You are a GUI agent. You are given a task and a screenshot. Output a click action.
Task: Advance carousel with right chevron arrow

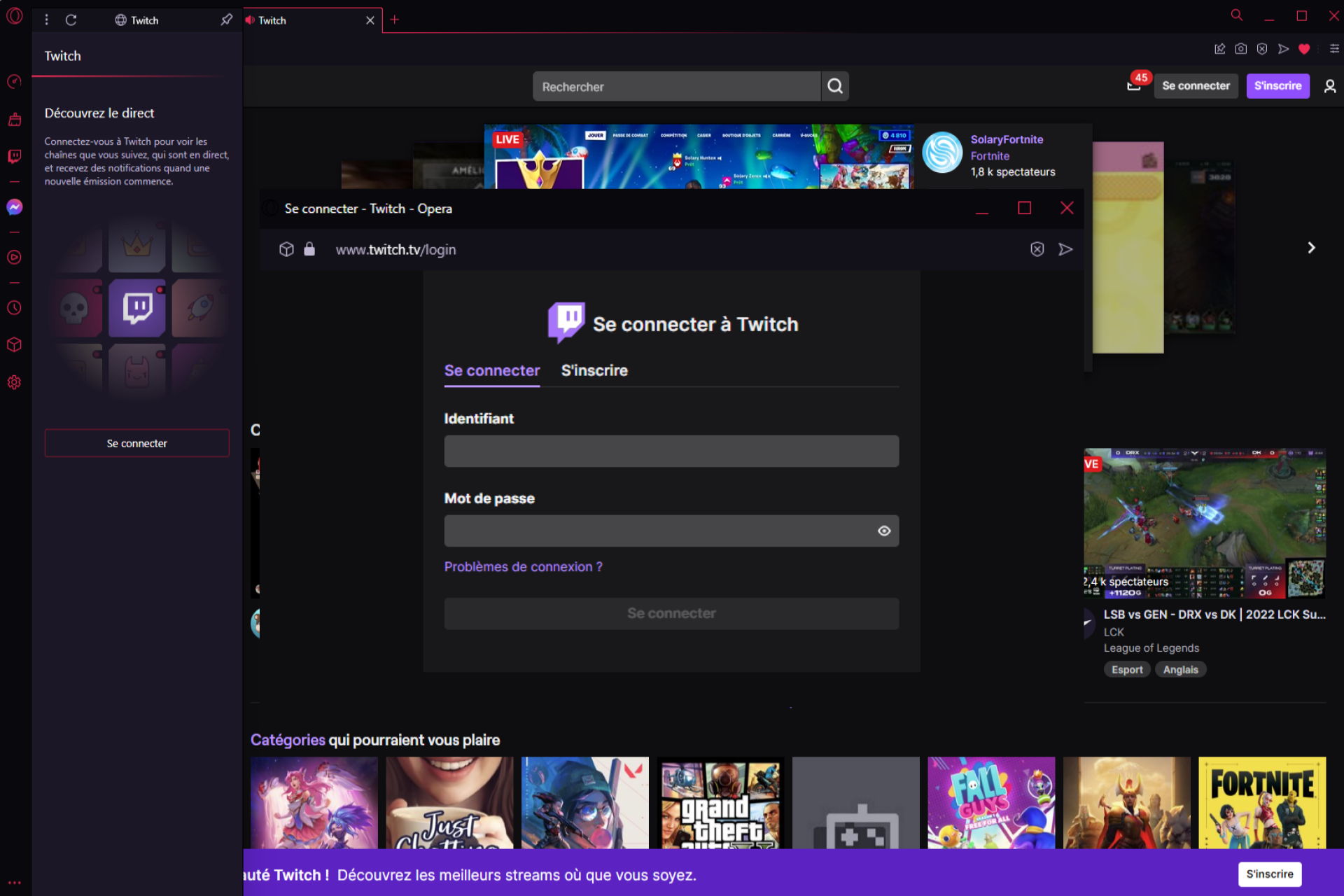click(x=1311, y=248)
